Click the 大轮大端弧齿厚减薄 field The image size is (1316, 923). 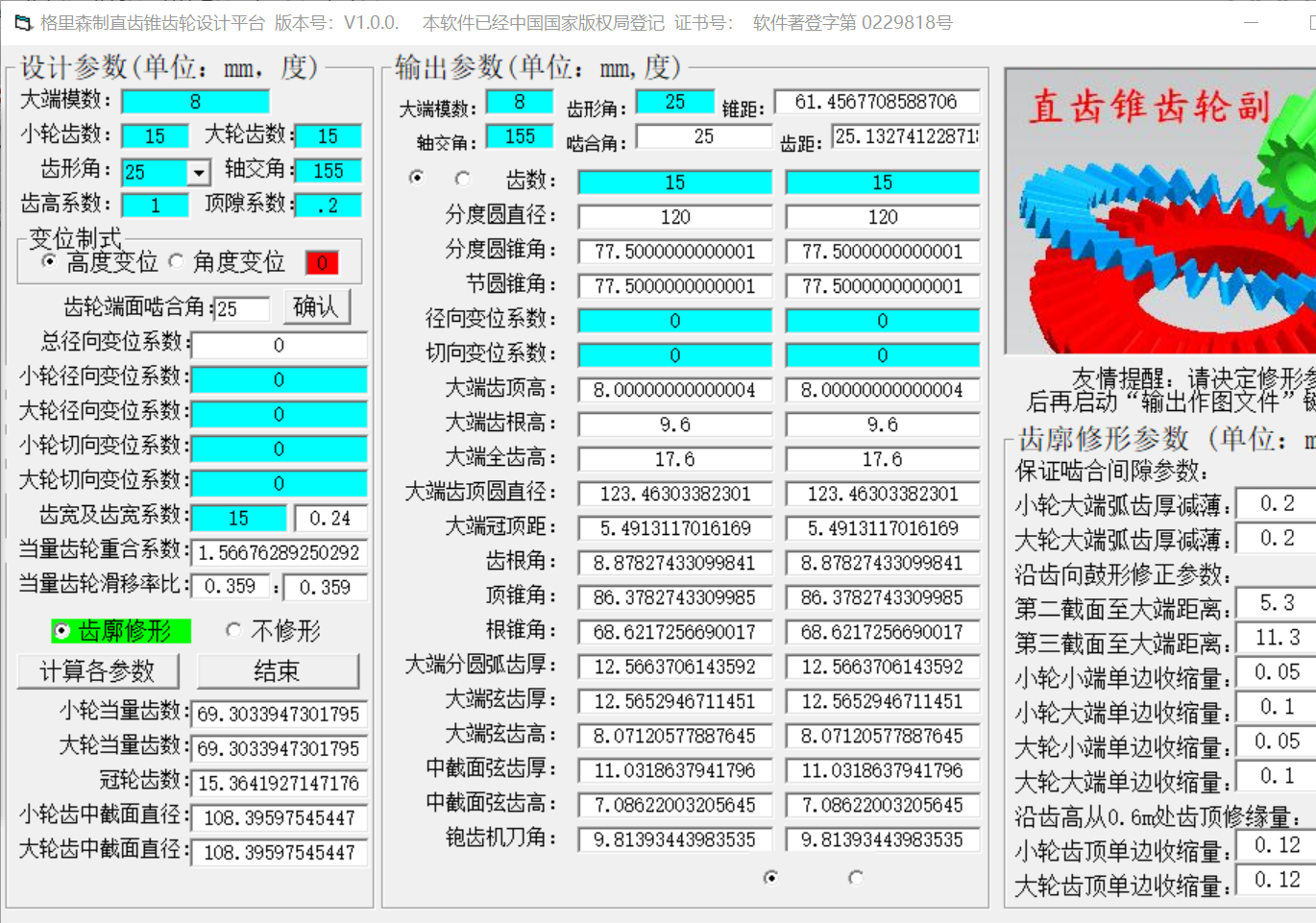[x=1277, y=538]
